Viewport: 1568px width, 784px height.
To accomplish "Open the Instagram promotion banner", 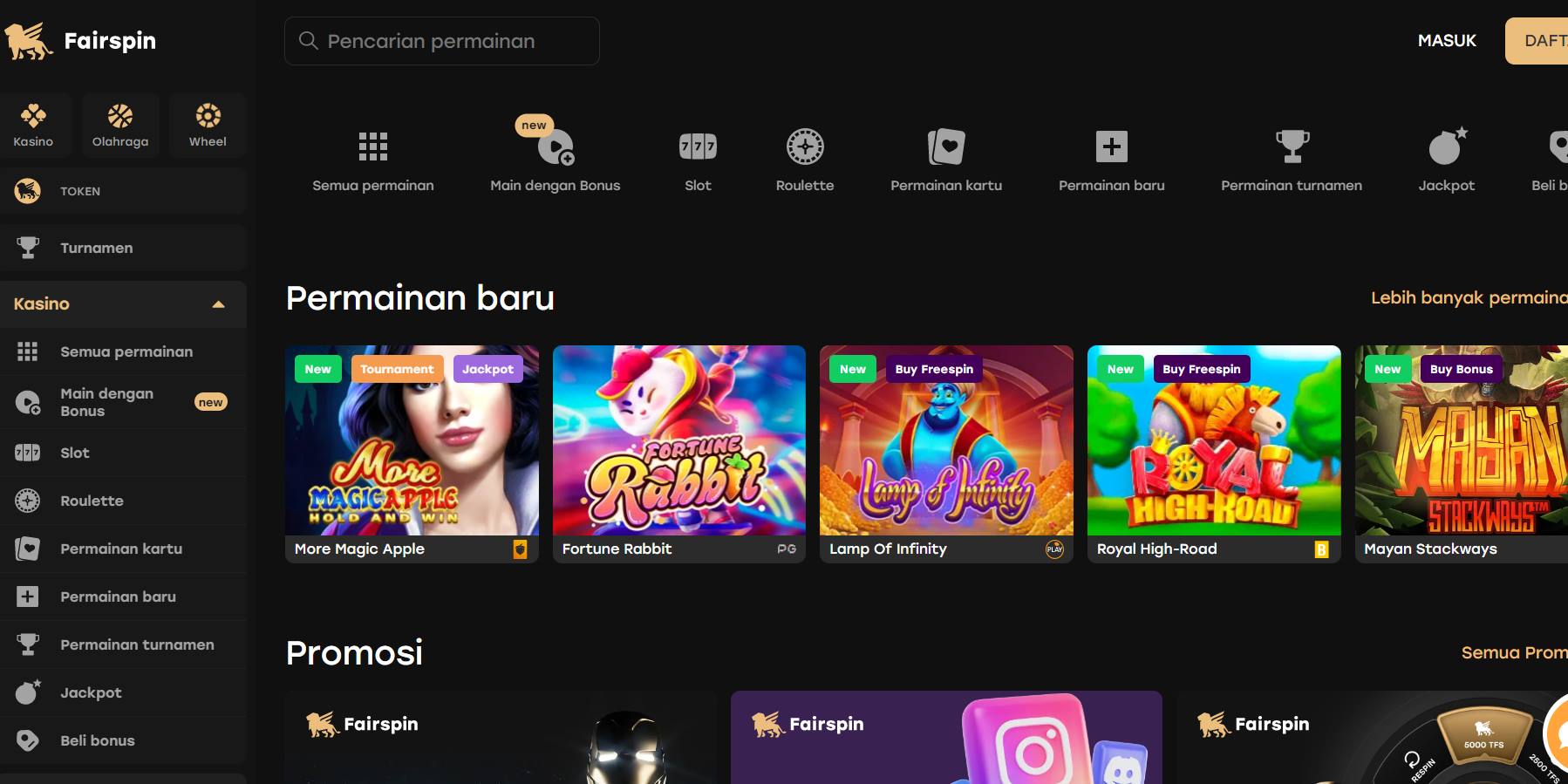I will click(x=946, y=738).
